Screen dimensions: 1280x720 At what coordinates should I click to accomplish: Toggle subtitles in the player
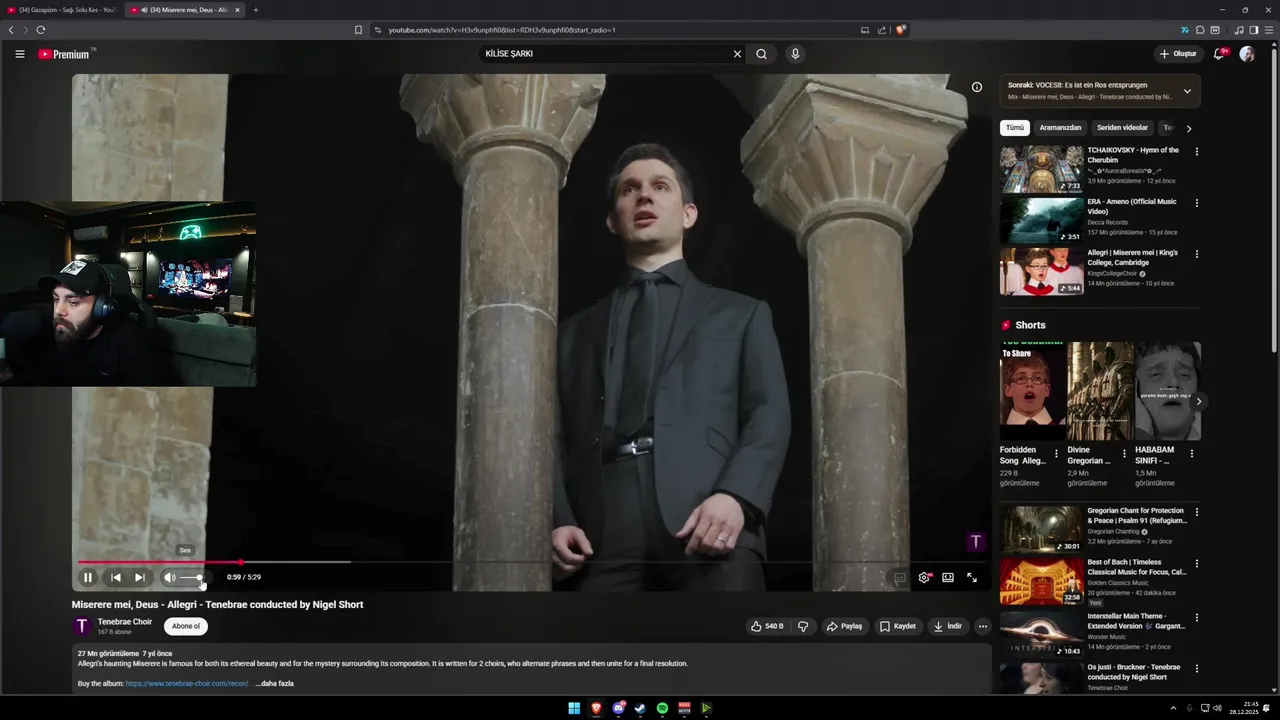pyautogui.click(x=900, y=577)
